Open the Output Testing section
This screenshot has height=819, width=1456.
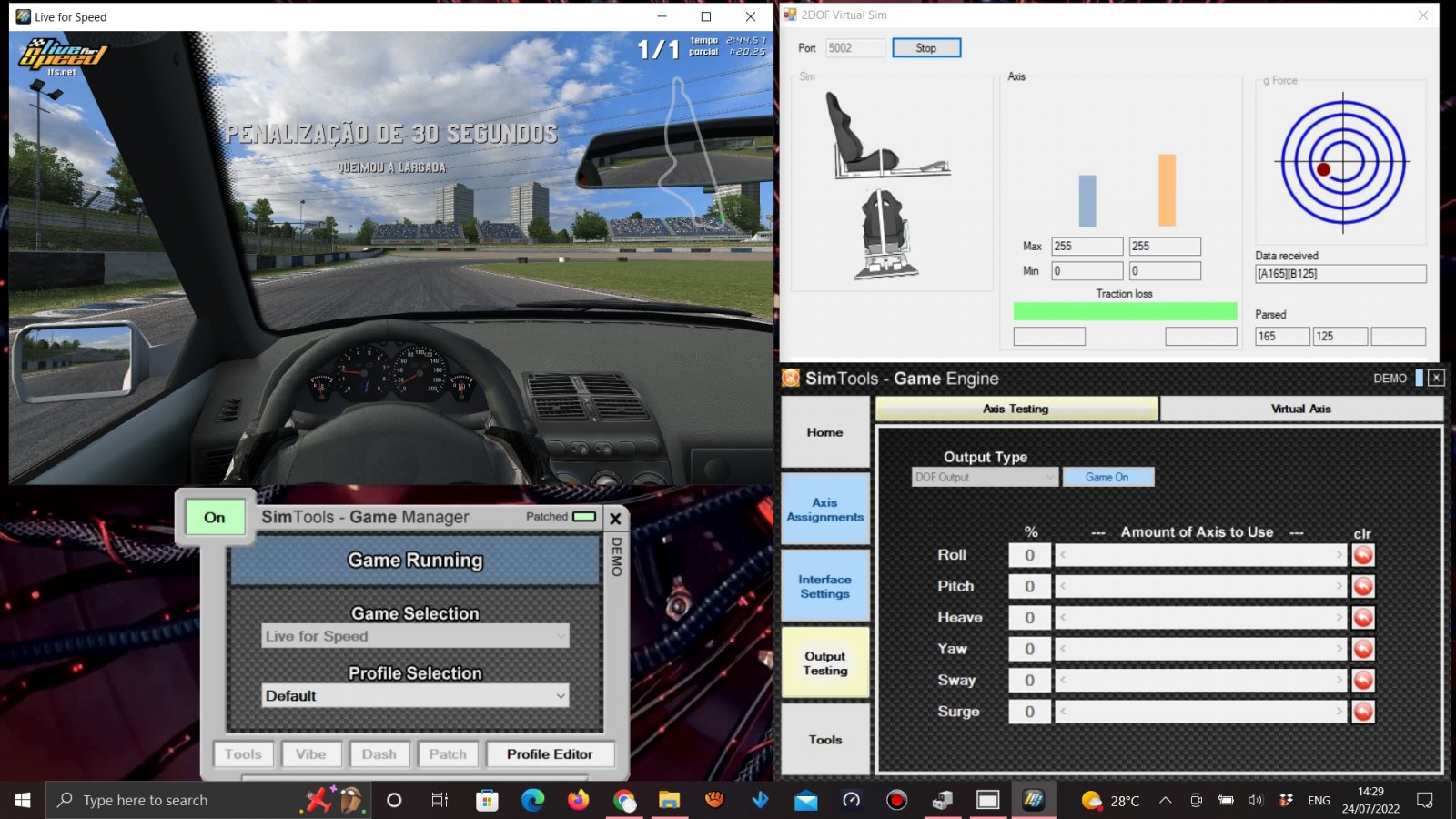click(x=824, y=662)
